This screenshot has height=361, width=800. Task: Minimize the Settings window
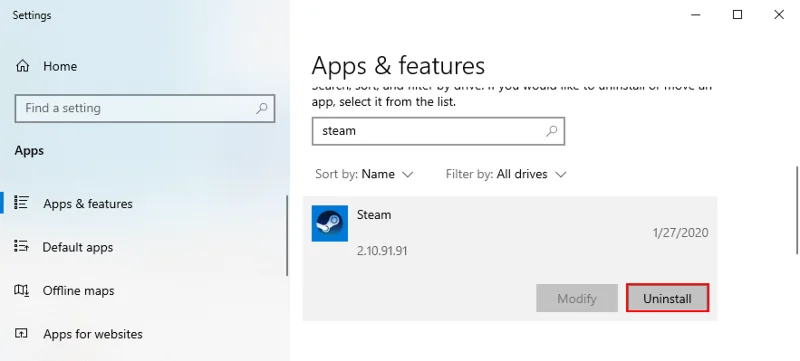tap(696, 15)
